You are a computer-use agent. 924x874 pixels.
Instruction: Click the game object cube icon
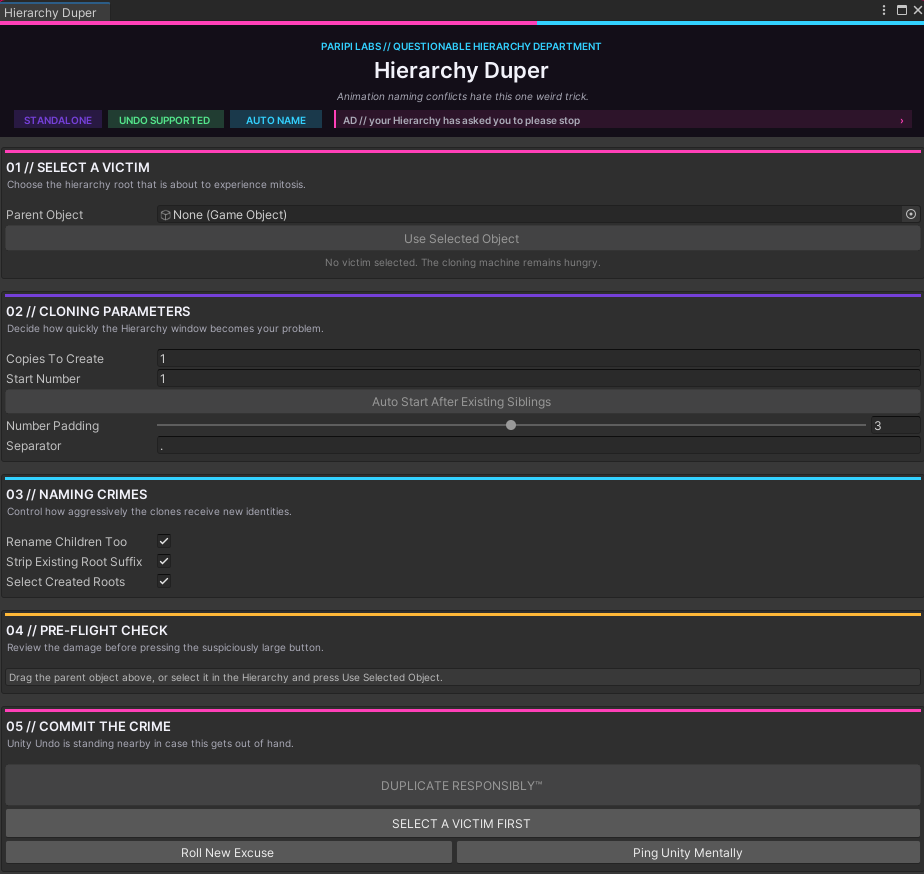(x=166, y=215)
